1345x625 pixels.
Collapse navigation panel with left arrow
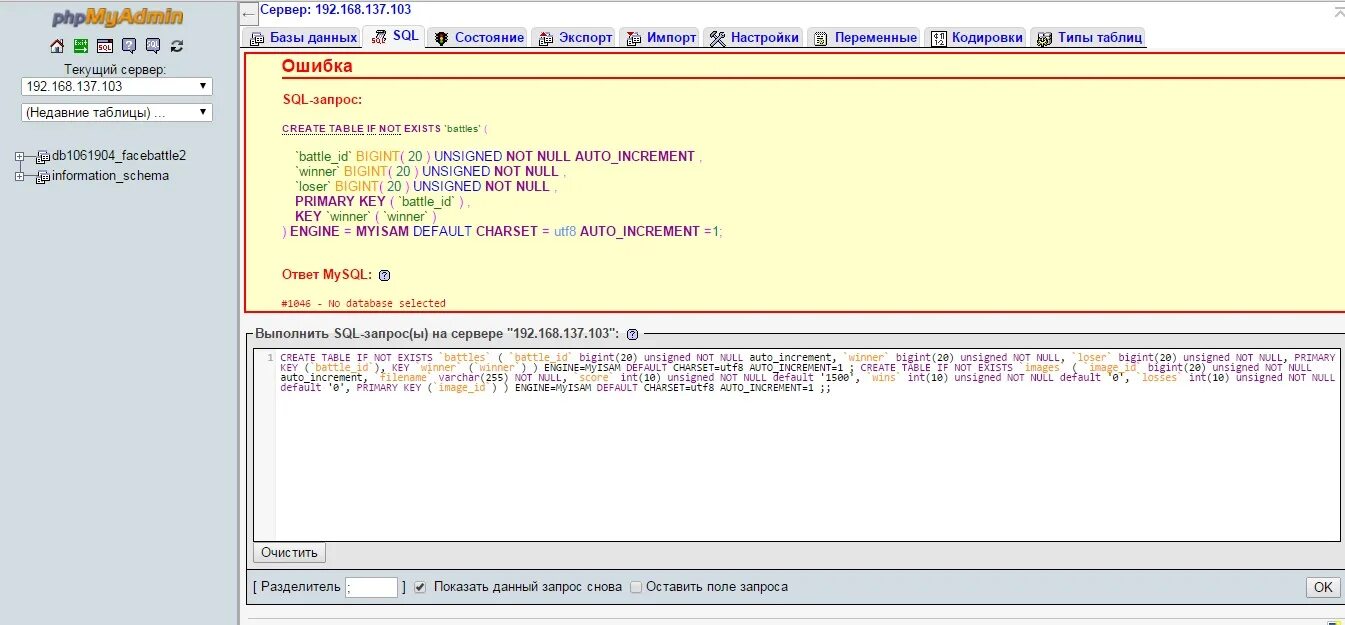249,14
